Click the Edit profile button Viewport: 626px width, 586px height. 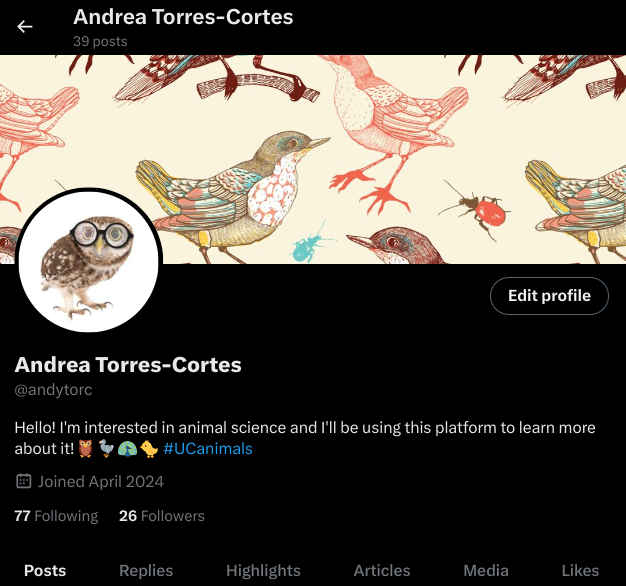[x=549, y=296]
